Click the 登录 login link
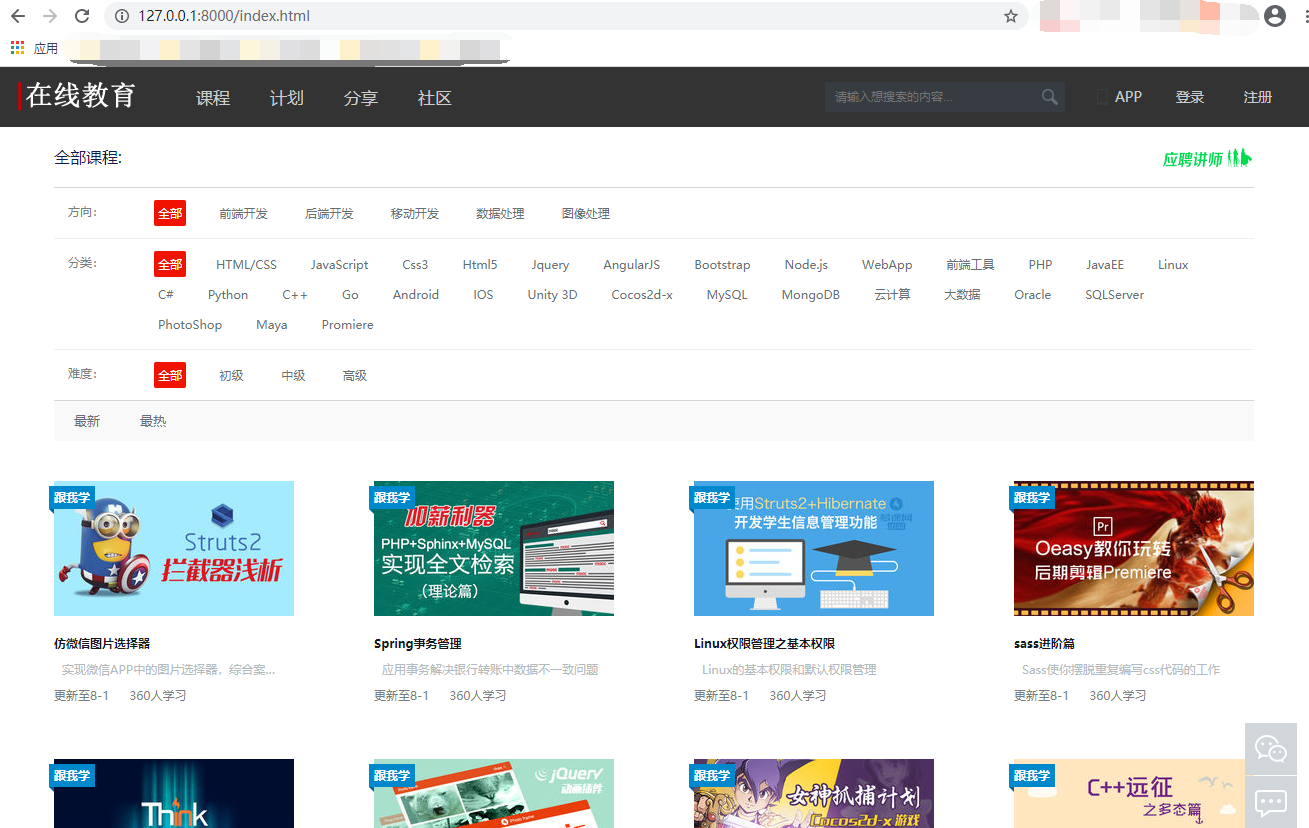The height and width of the screenshot is (828, 1309). click(x=1190, y=97)
